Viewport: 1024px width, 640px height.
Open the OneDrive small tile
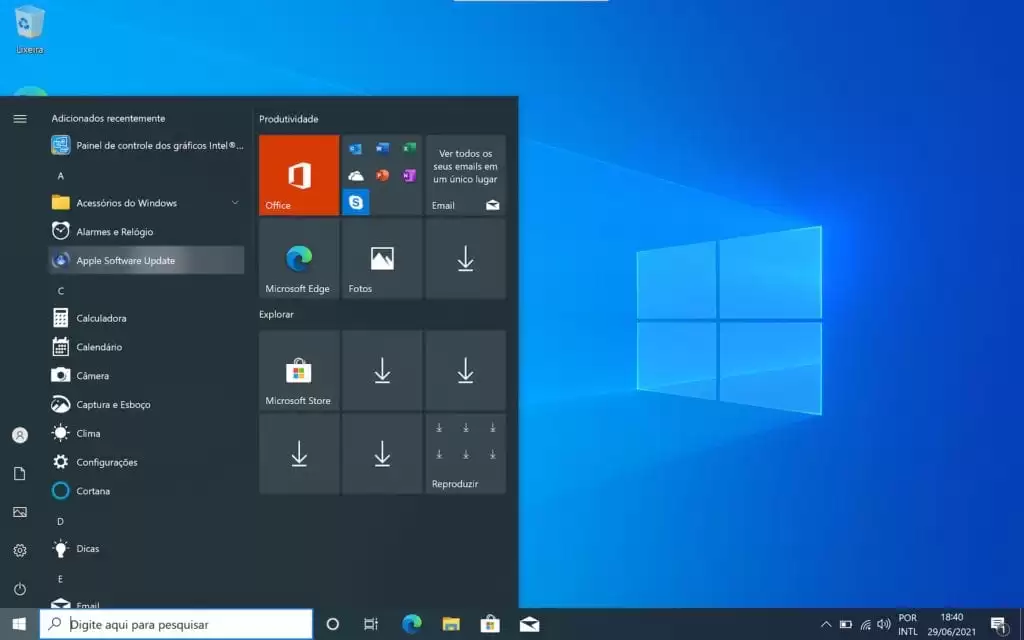coord(355,175)
